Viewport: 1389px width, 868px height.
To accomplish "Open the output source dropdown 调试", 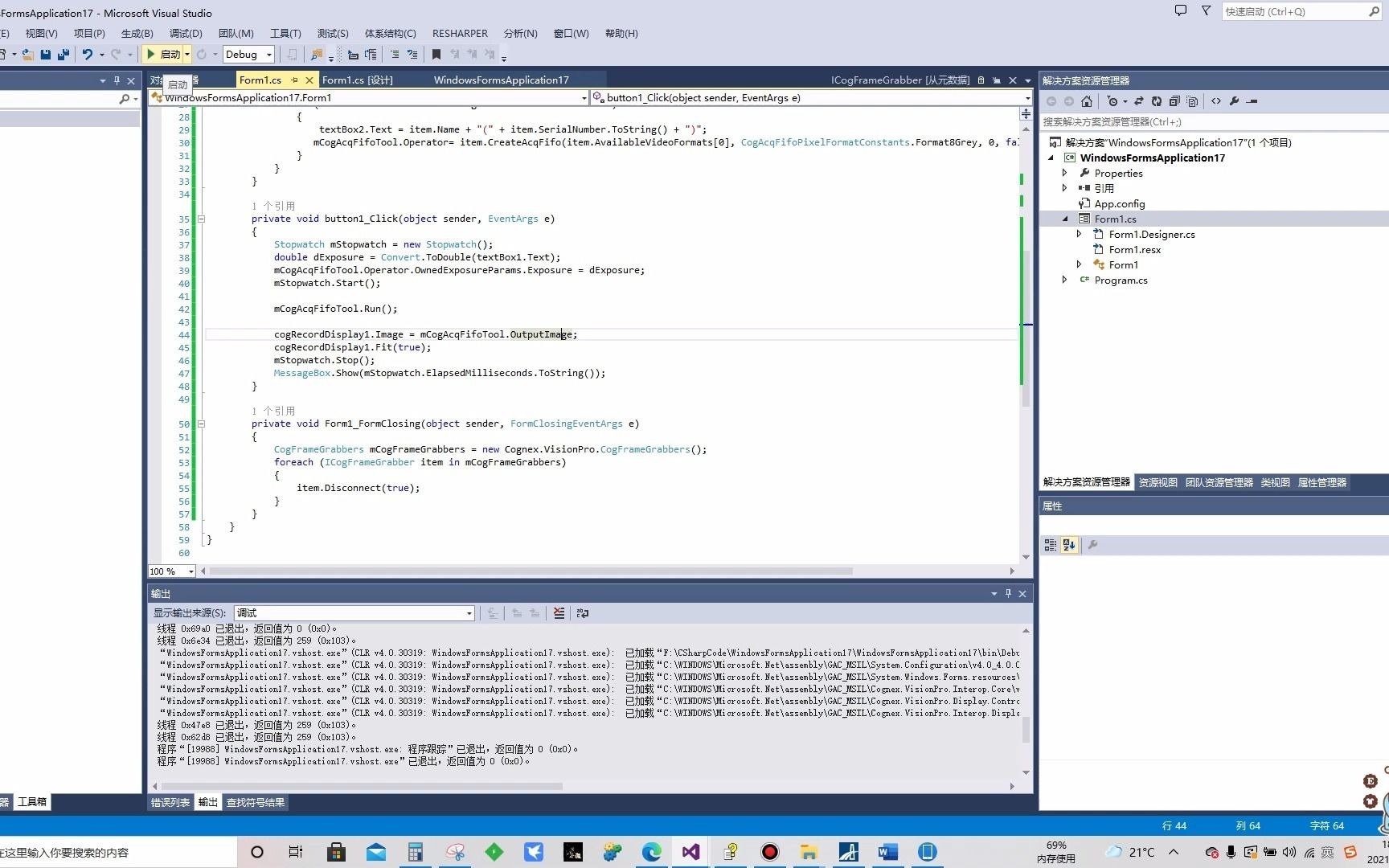I will (354, 613).
